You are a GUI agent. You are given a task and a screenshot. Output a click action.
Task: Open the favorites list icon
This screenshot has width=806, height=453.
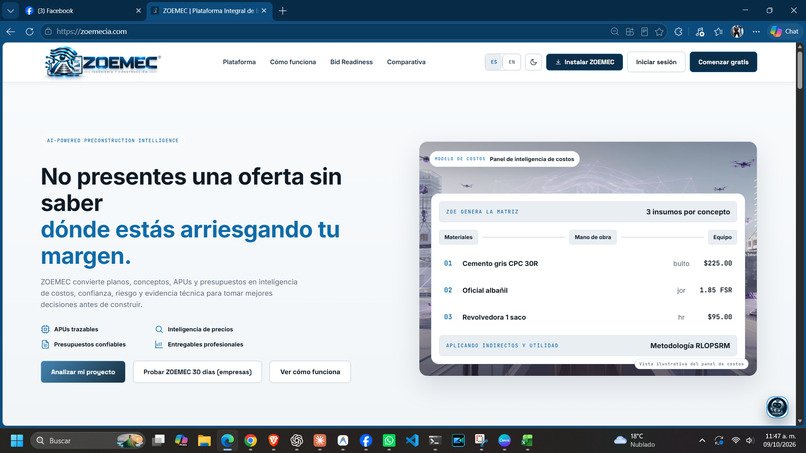(719, 31)
